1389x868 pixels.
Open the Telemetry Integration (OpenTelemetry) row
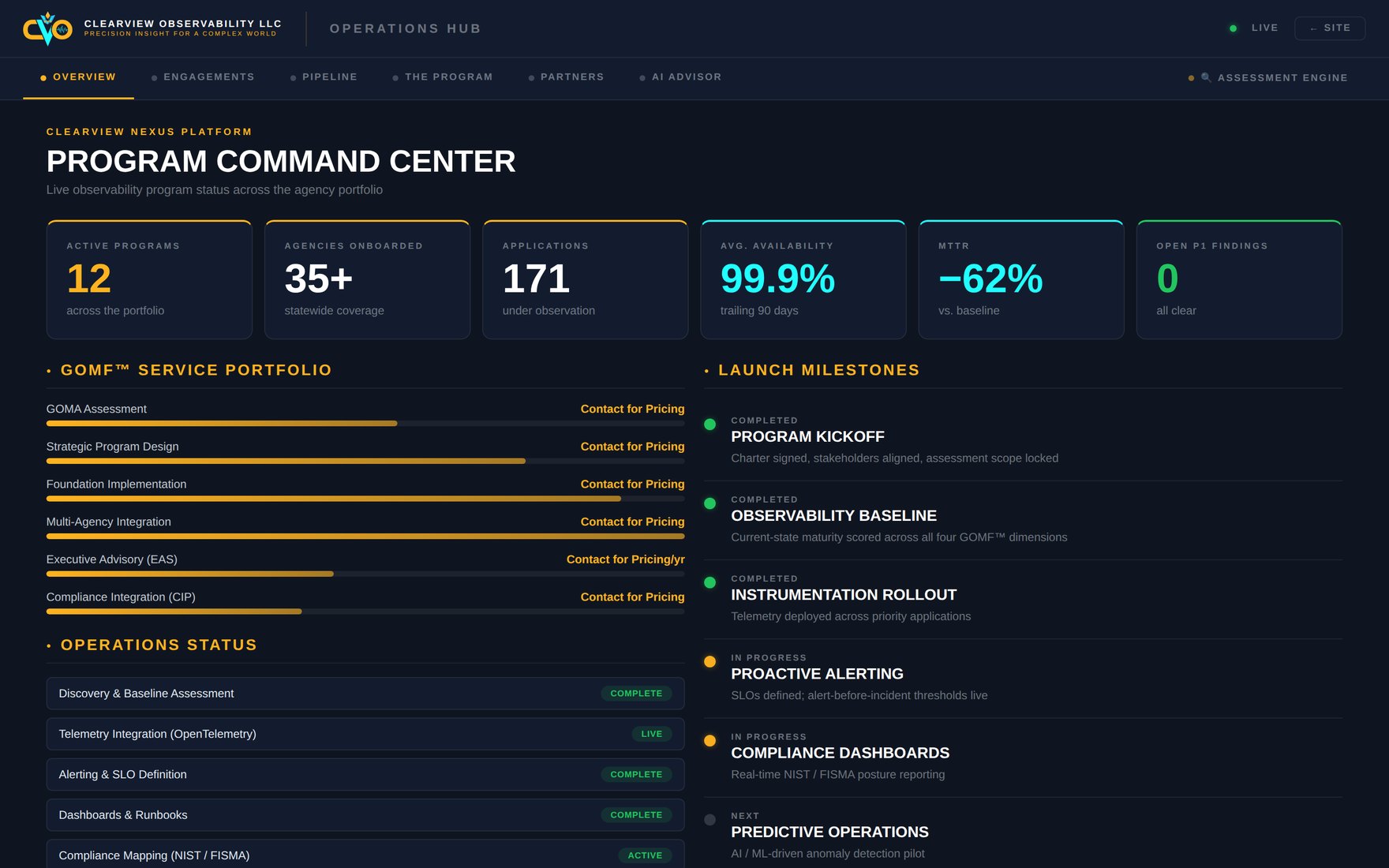coord(365,734)
